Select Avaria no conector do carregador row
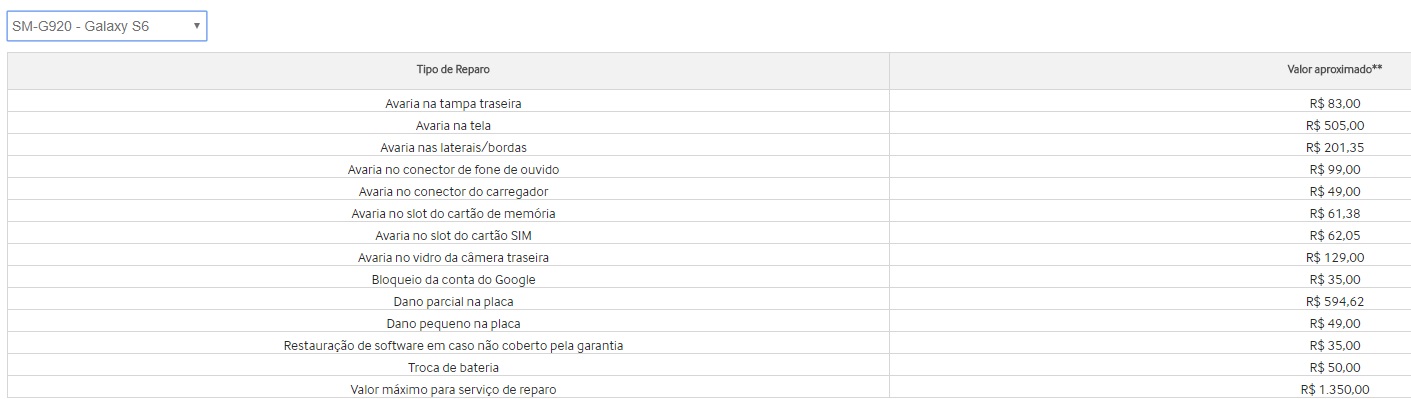 coord(706,191)
